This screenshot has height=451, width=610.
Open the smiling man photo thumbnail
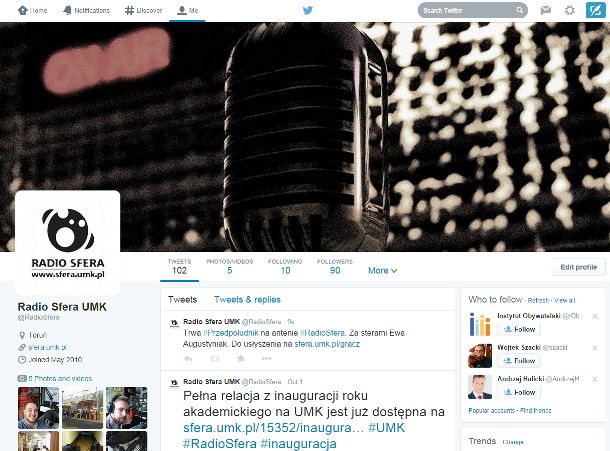[x=39, y=408]
